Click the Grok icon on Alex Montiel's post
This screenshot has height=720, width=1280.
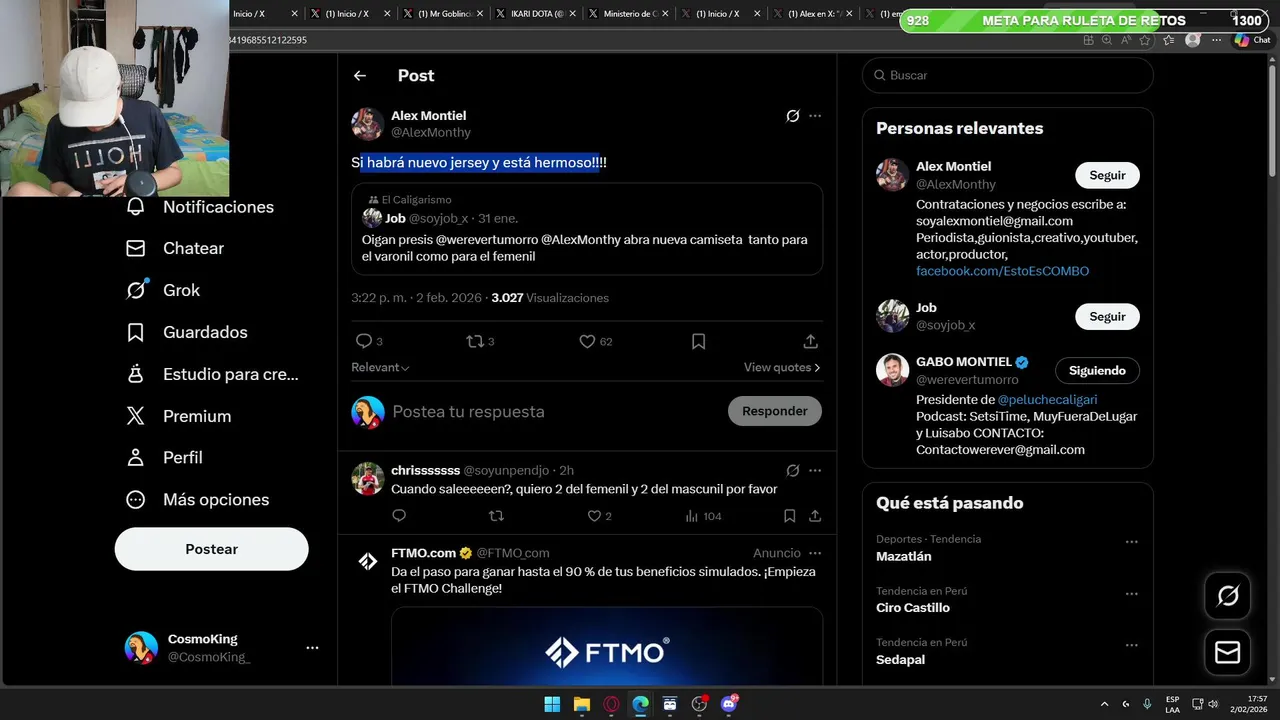pyautogui.click(x=792, y=116)
